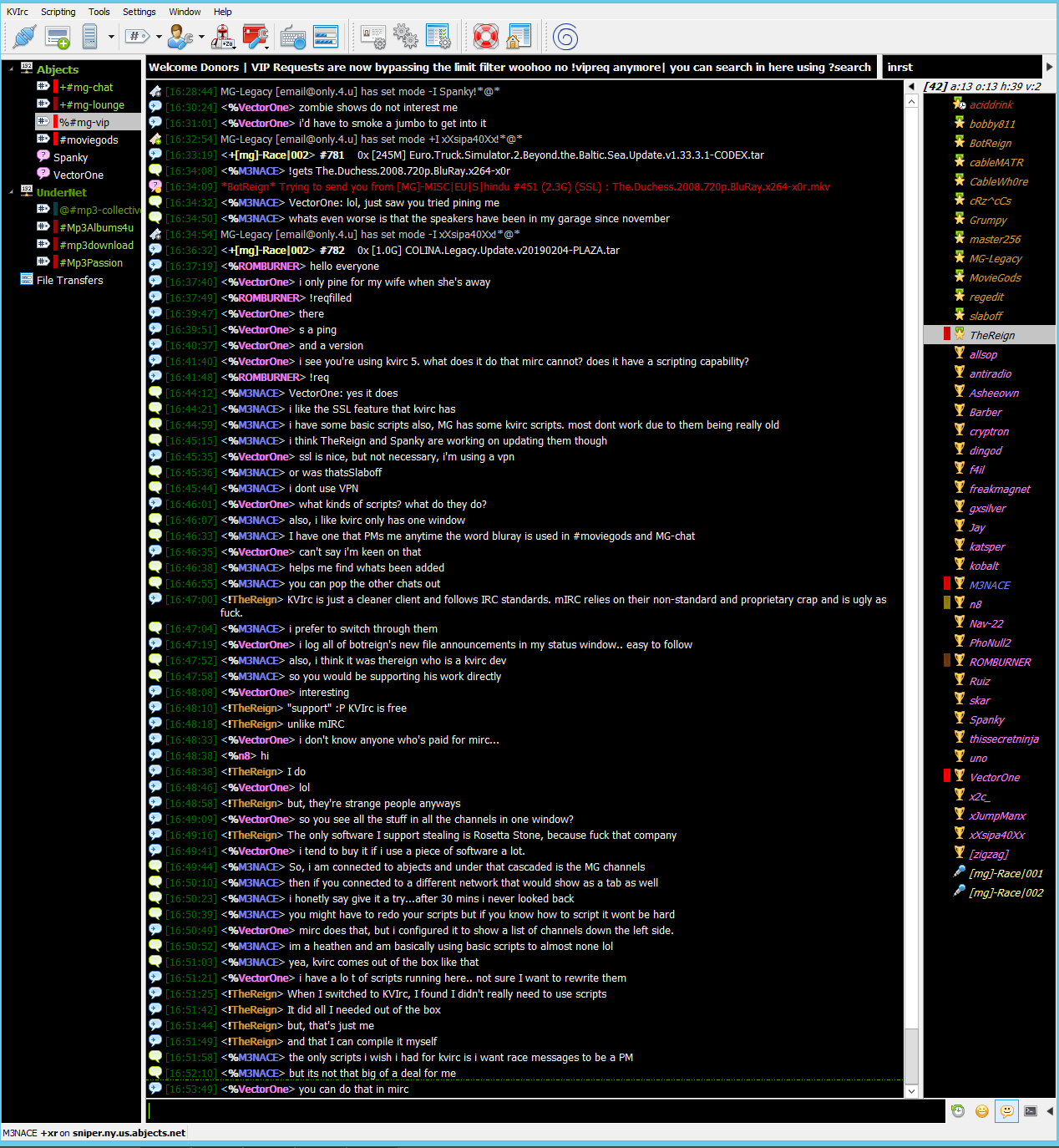Viewport: 1059px width, 1148px height.
Task: Click the File Transfers icon in tree
Action: [27, 279]
